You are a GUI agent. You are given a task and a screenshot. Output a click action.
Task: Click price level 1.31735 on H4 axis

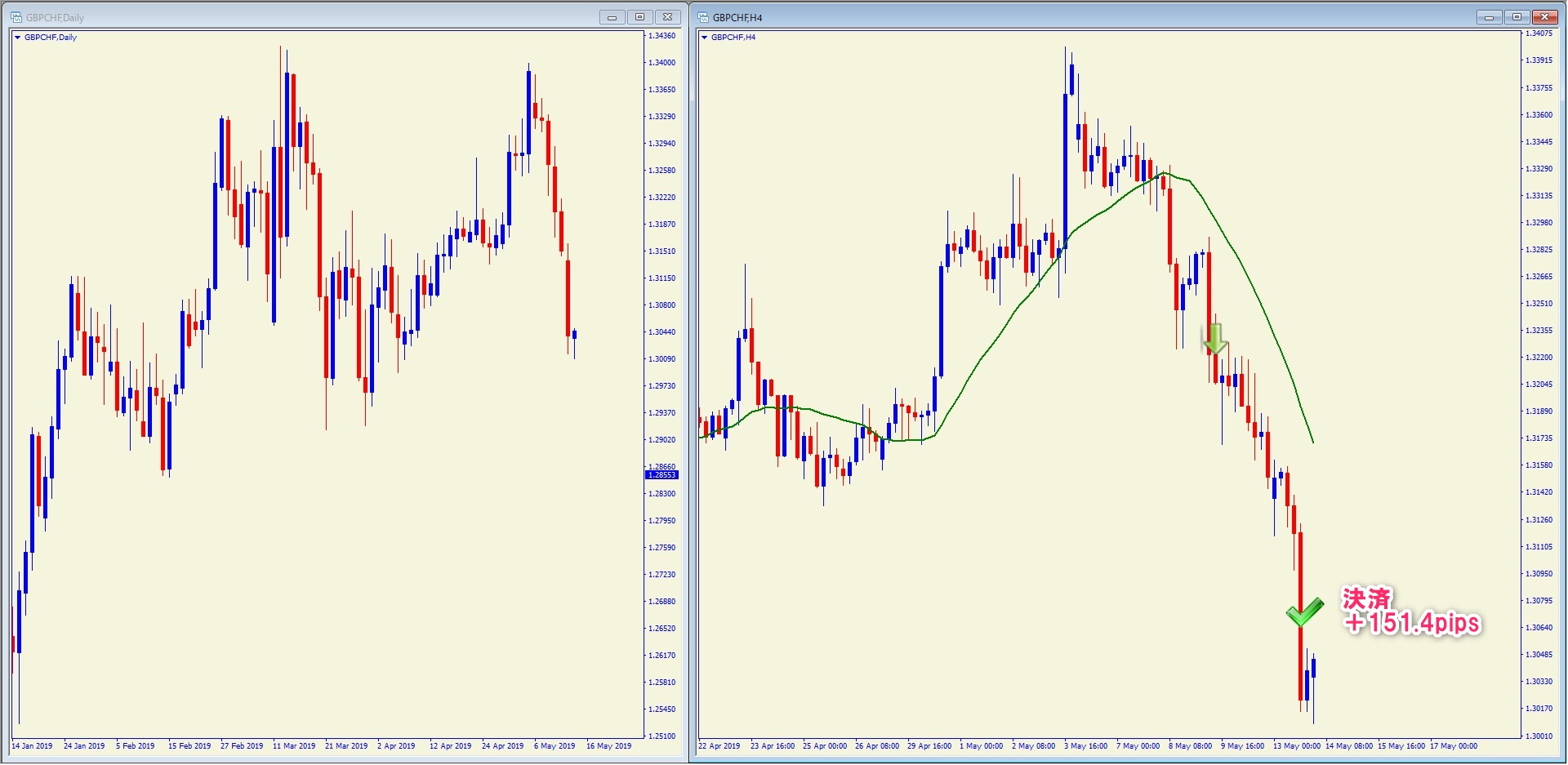point(1539,438)
